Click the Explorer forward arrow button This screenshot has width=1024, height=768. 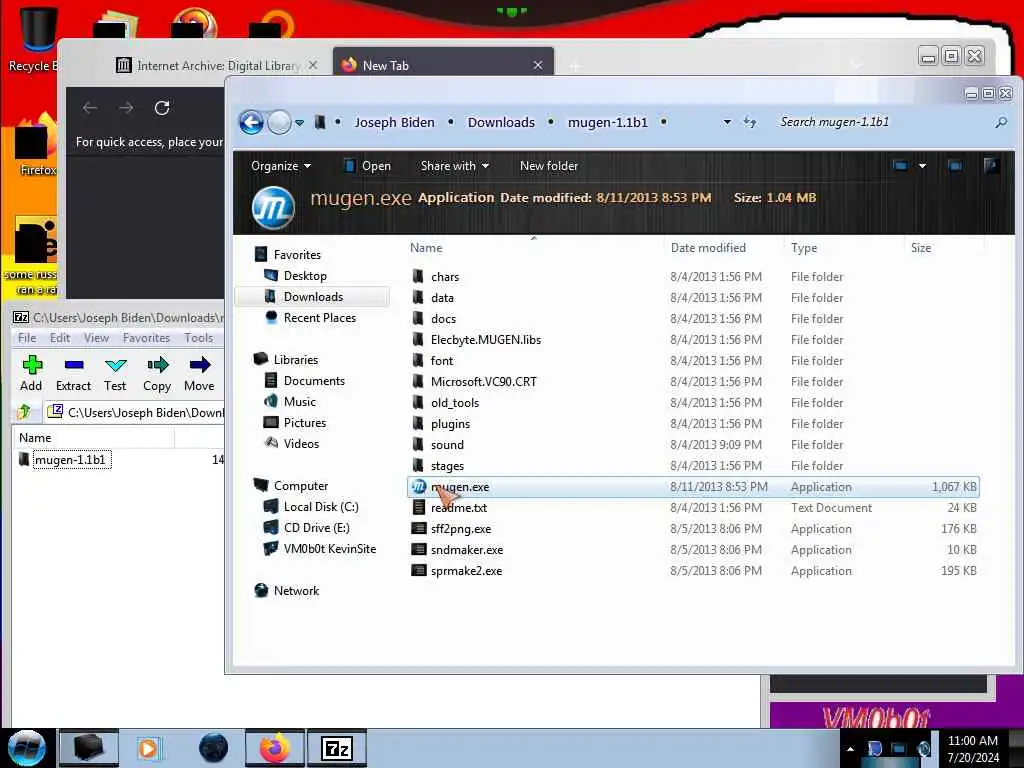[280, 122]
